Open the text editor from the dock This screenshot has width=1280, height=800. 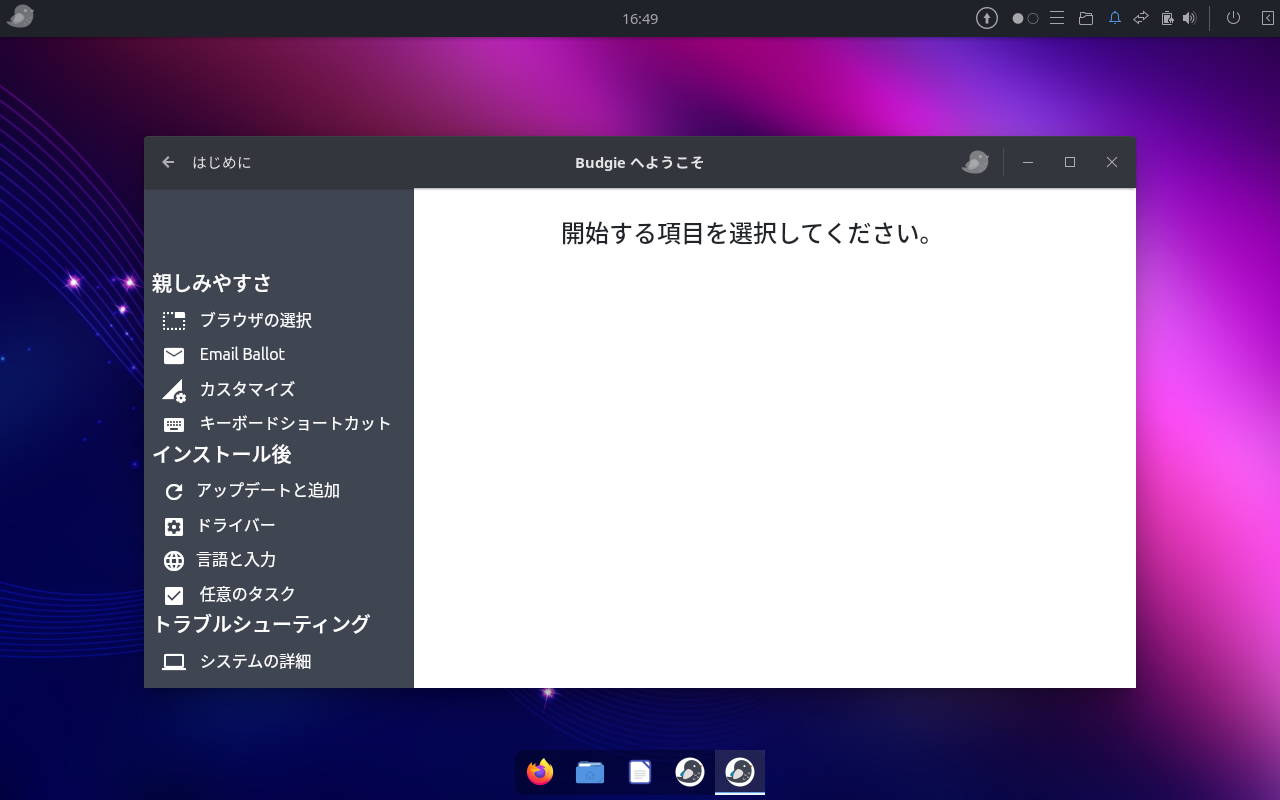click(639, 771)
